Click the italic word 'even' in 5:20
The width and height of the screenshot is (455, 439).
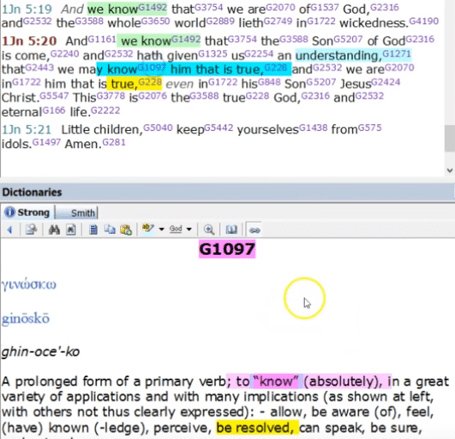click(x=180, y=84)
